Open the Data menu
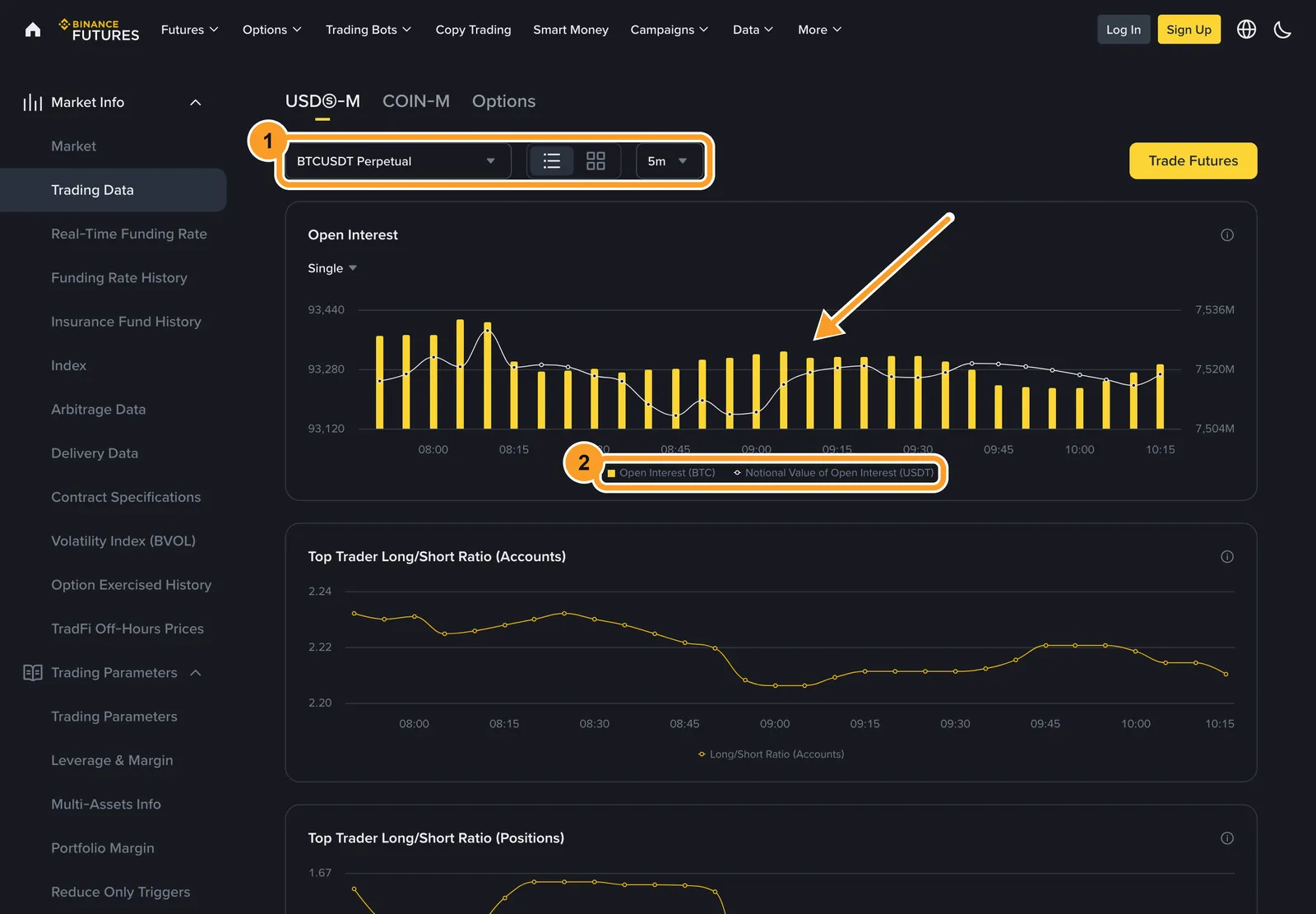Viewport: 1316px width, 914px height. [753, 30]
